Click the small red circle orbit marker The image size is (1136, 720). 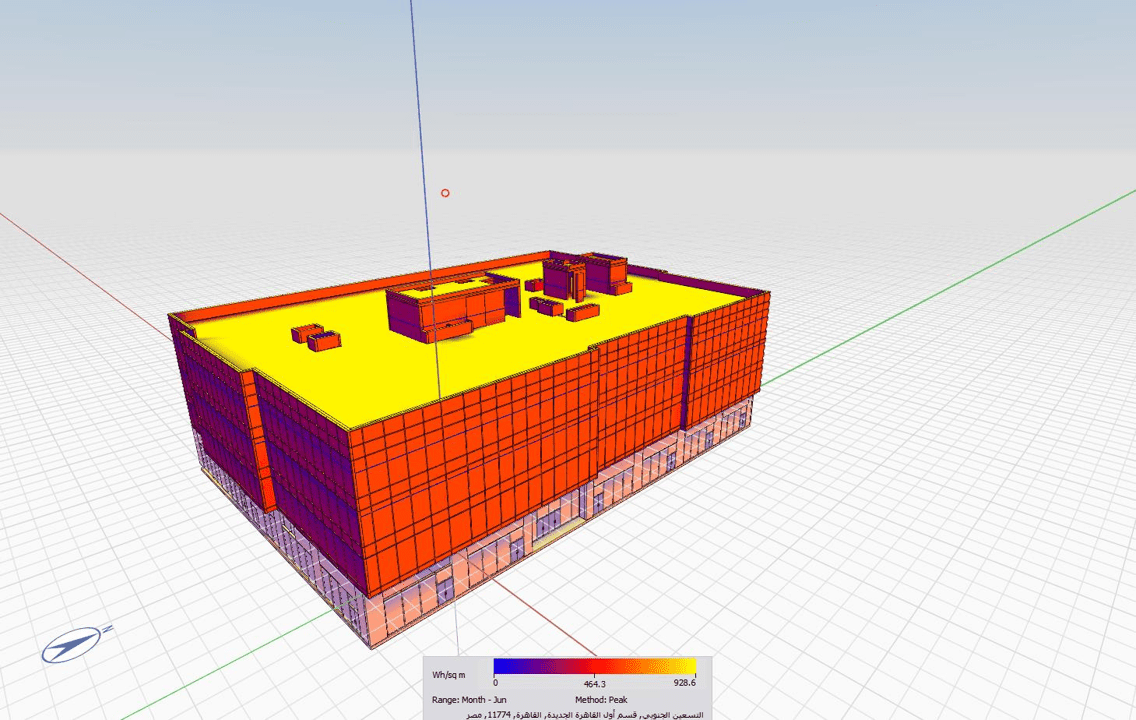coord(445,193)
